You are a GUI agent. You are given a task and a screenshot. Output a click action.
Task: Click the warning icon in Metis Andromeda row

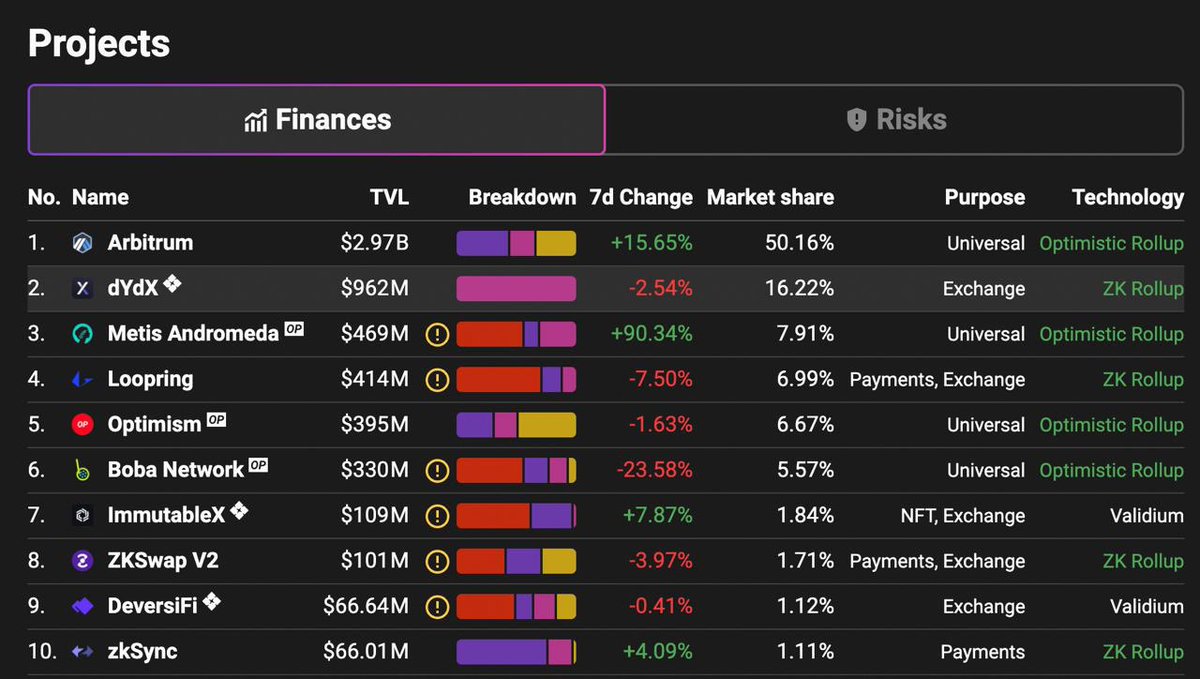[437, 334]
